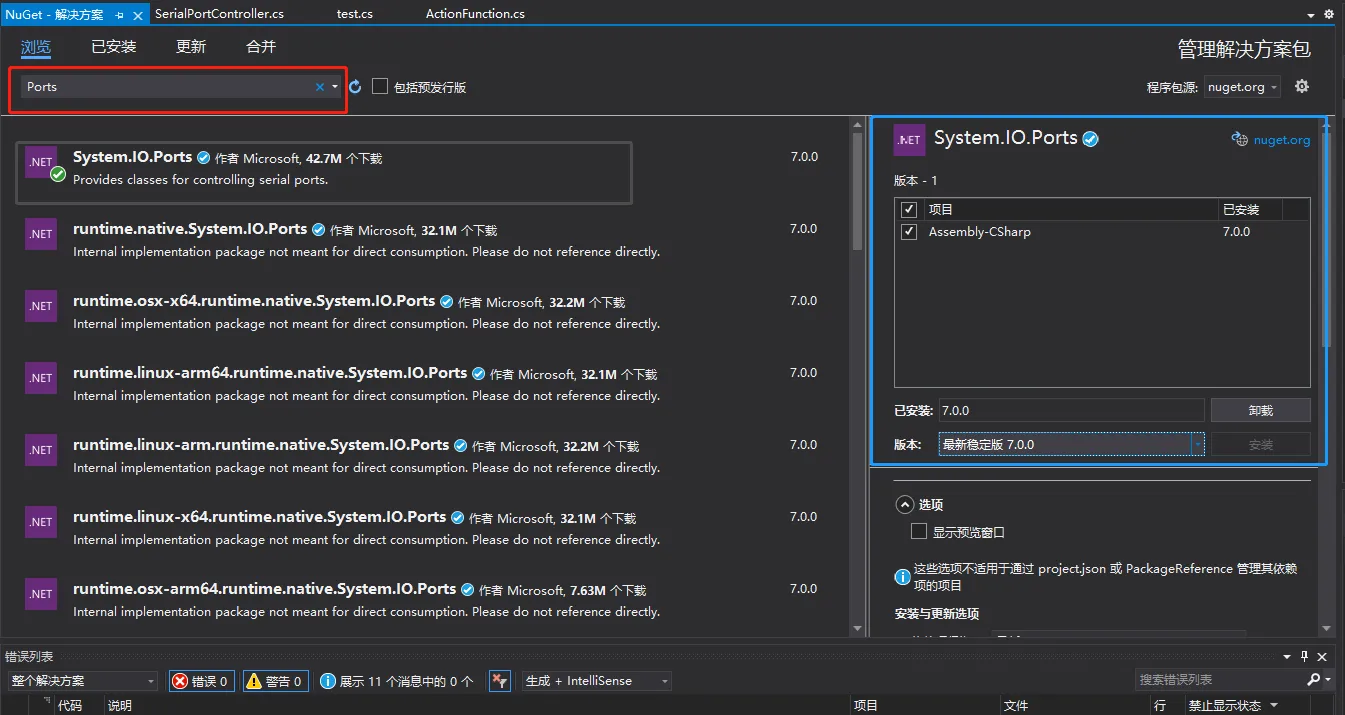Screen dimensions: 1345x715
Task: Open the ActionFunction.cs tab
Action: point(475,14)
